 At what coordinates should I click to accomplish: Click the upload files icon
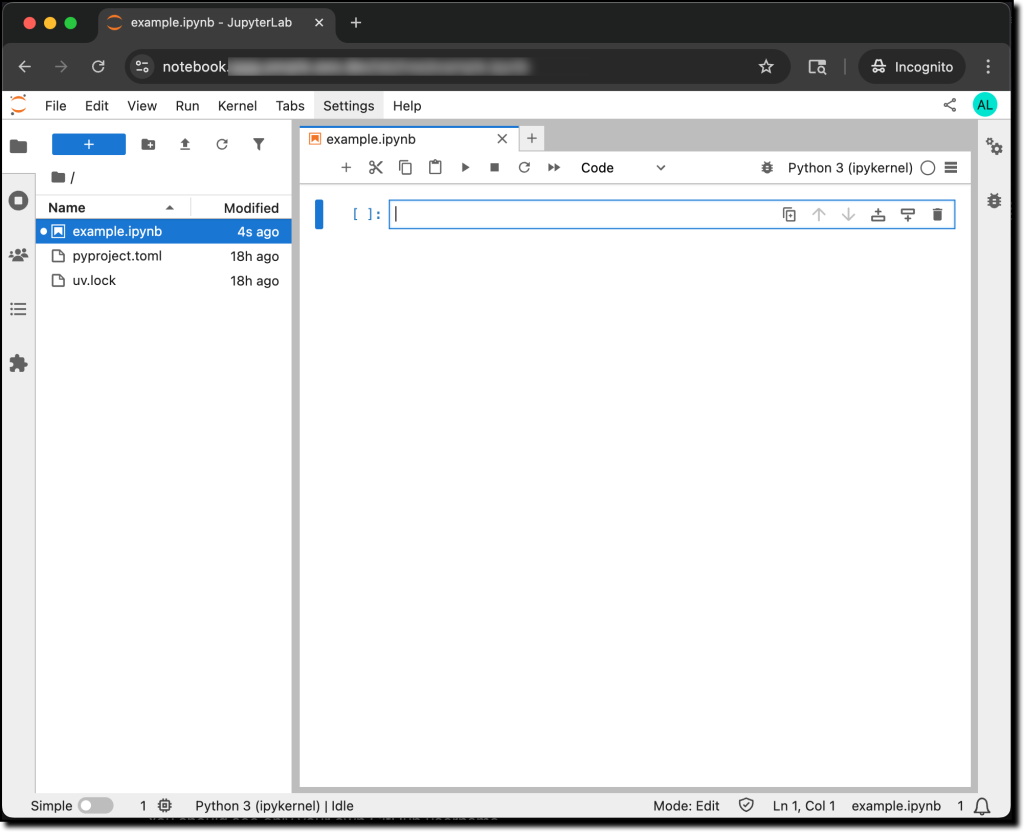pos(185,145)
